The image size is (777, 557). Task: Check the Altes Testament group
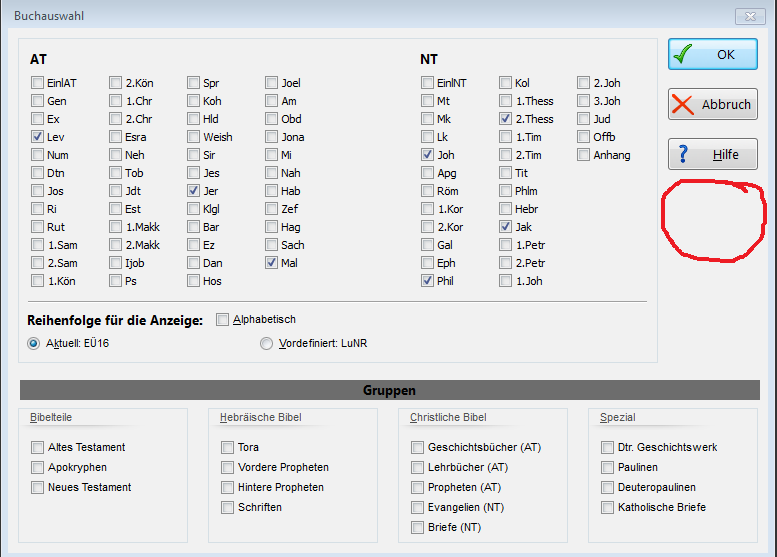tap(37, 447)
